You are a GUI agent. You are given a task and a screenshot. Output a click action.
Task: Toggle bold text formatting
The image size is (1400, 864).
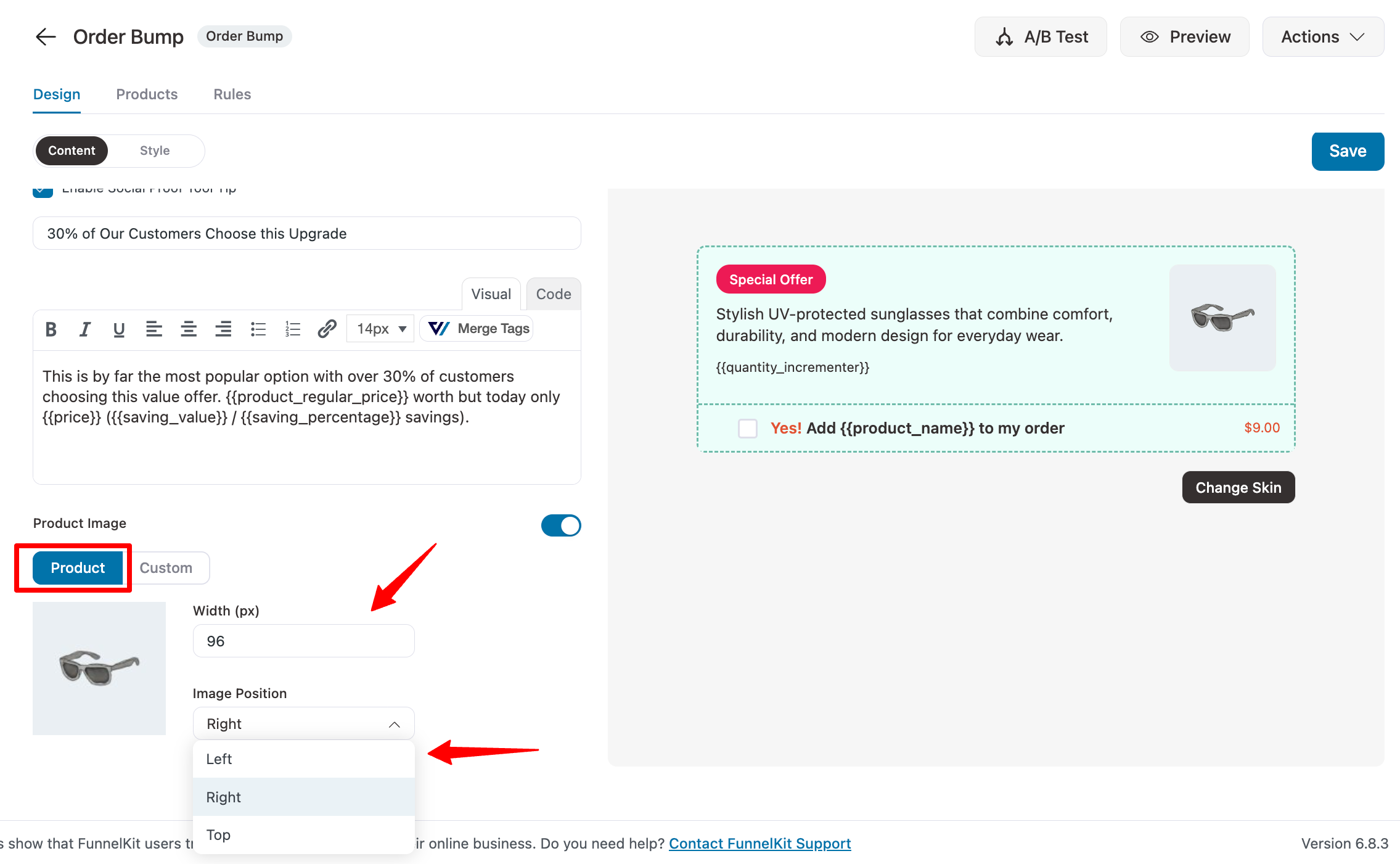point(51,329)
